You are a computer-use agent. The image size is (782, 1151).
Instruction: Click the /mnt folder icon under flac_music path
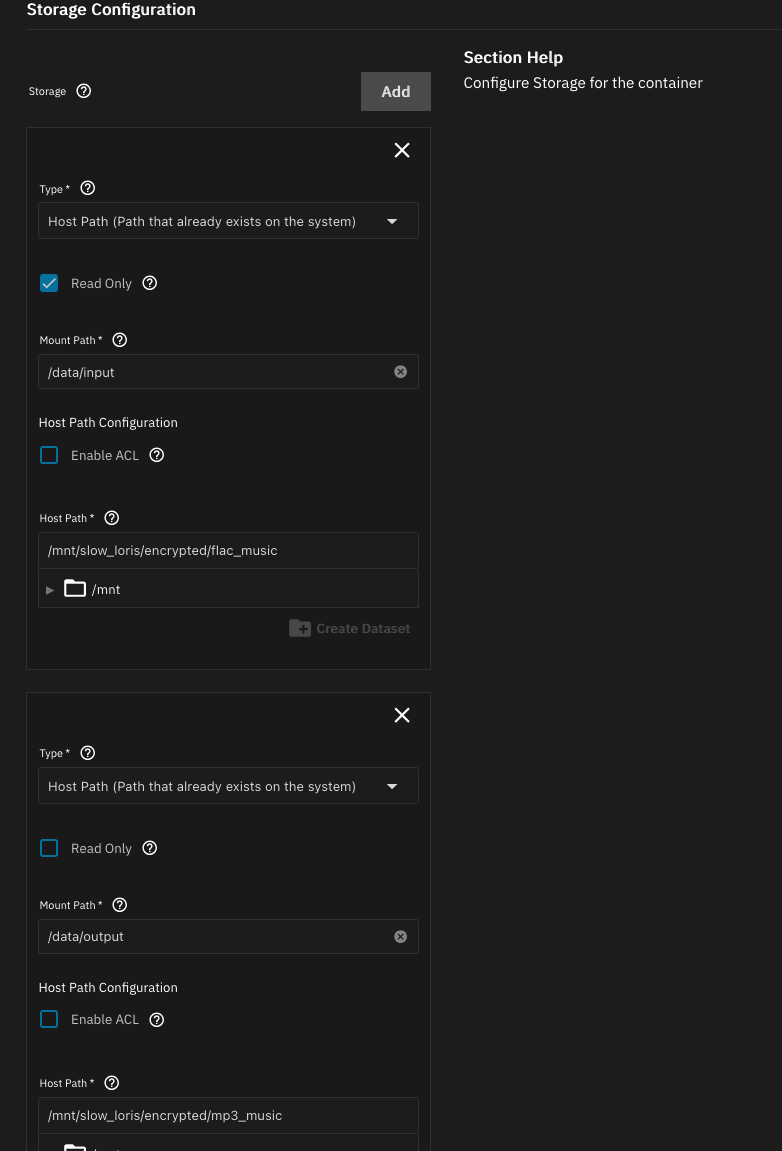click(x=75, y=589)
